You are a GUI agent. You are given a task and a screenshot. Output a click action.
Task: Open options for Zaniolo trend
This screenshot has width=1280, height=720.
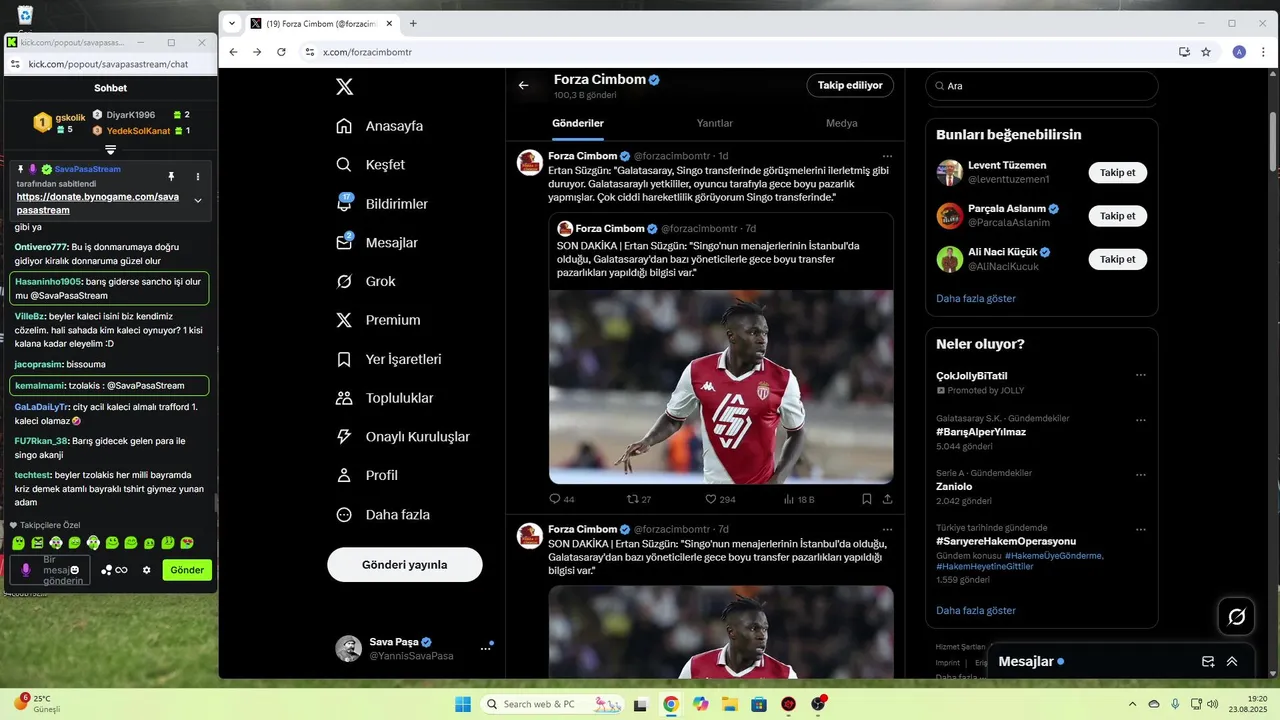1141,473
